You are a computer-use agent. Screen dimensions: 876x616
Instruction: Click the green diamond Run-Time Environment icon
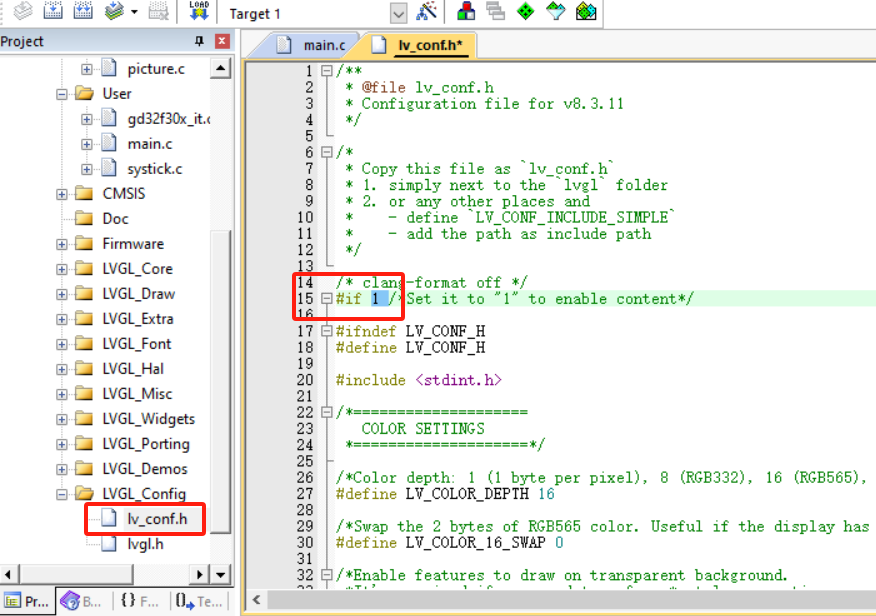tap(526, 11)
